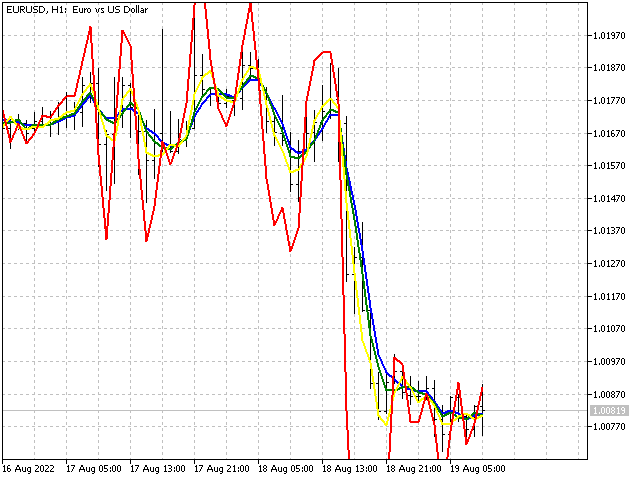The image size is (640, 480).
Task: Click the 1.00970 price axis label
Action: tap(609, 362)
